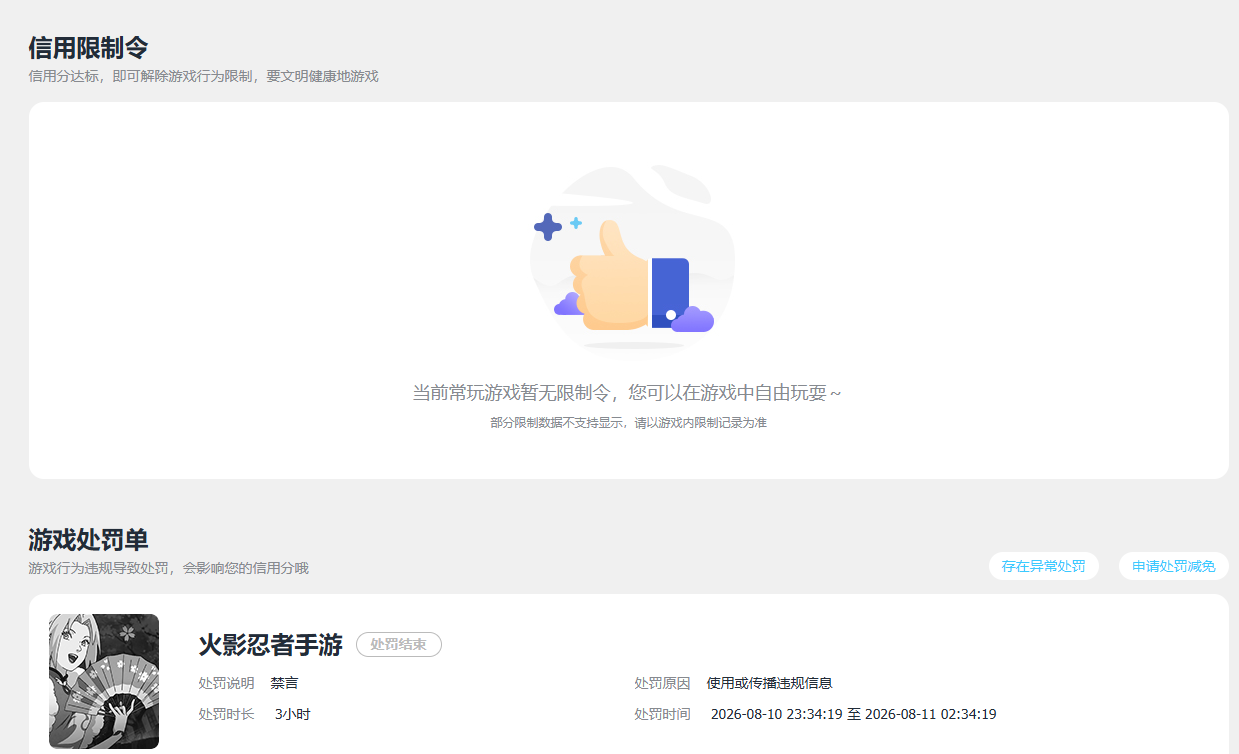This screenshot has height=754, width=1239.
Task: Select the 当前常玩游戏暂无限制令 message
Action: (627, 393)
